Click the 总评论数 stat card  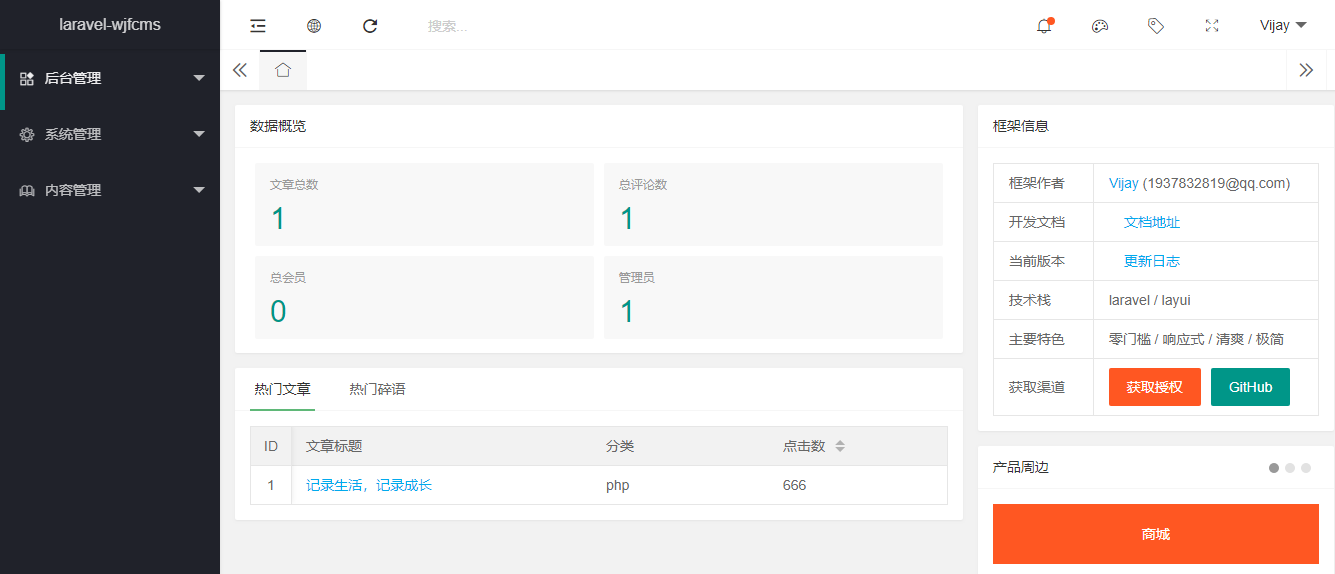tap(773, 204)
